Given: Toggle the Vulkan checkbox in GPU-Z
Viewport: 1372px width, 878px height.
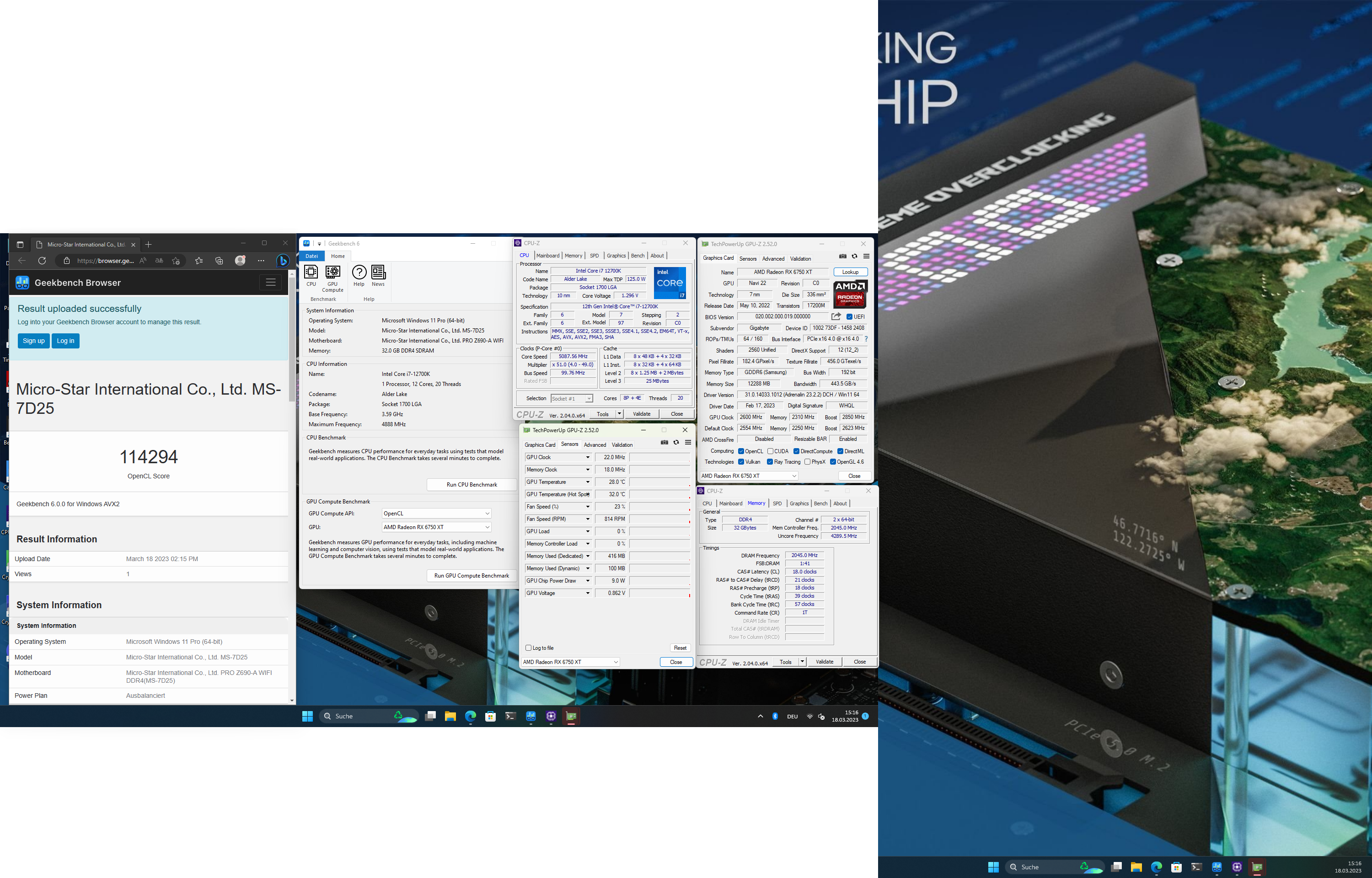Looking at the screenshot, I should tap(741, 462).
